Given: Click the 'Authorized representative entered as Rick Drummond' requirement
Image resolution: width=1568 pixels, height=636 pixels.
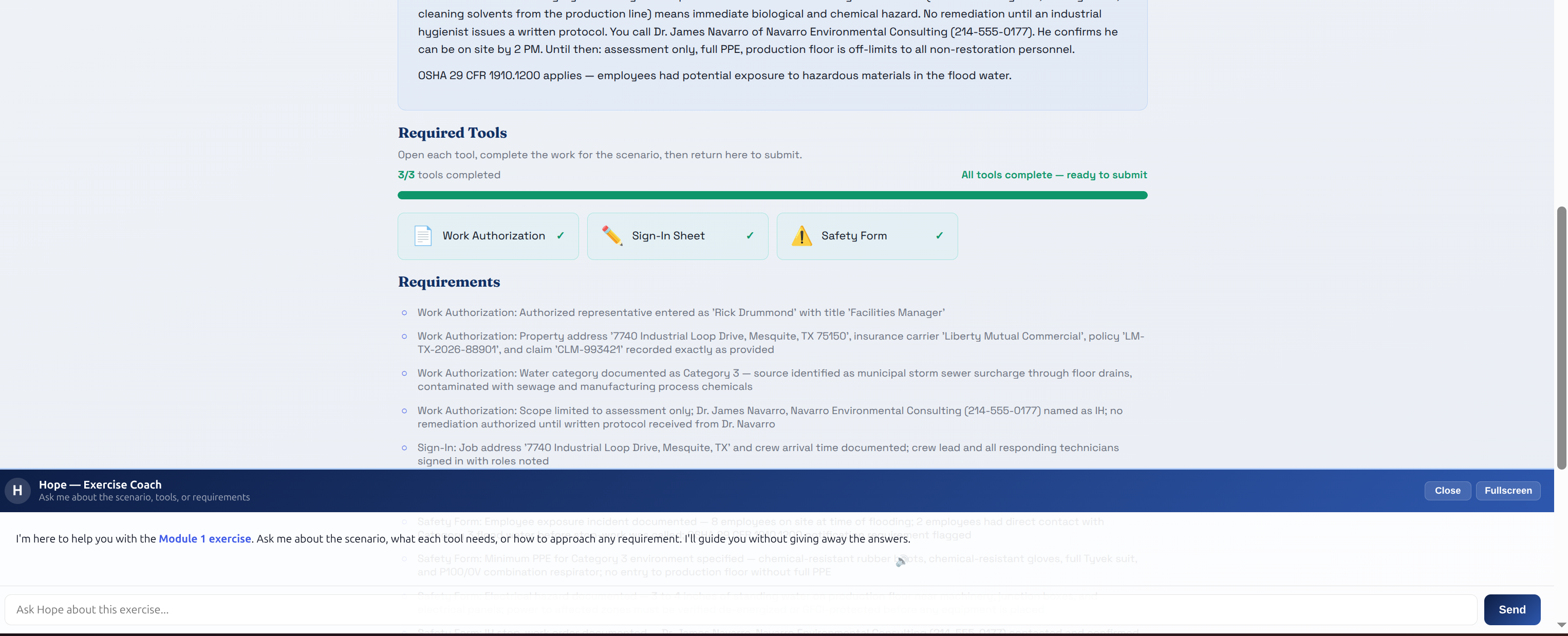Looking at the screenshot, I should point(681,313).
